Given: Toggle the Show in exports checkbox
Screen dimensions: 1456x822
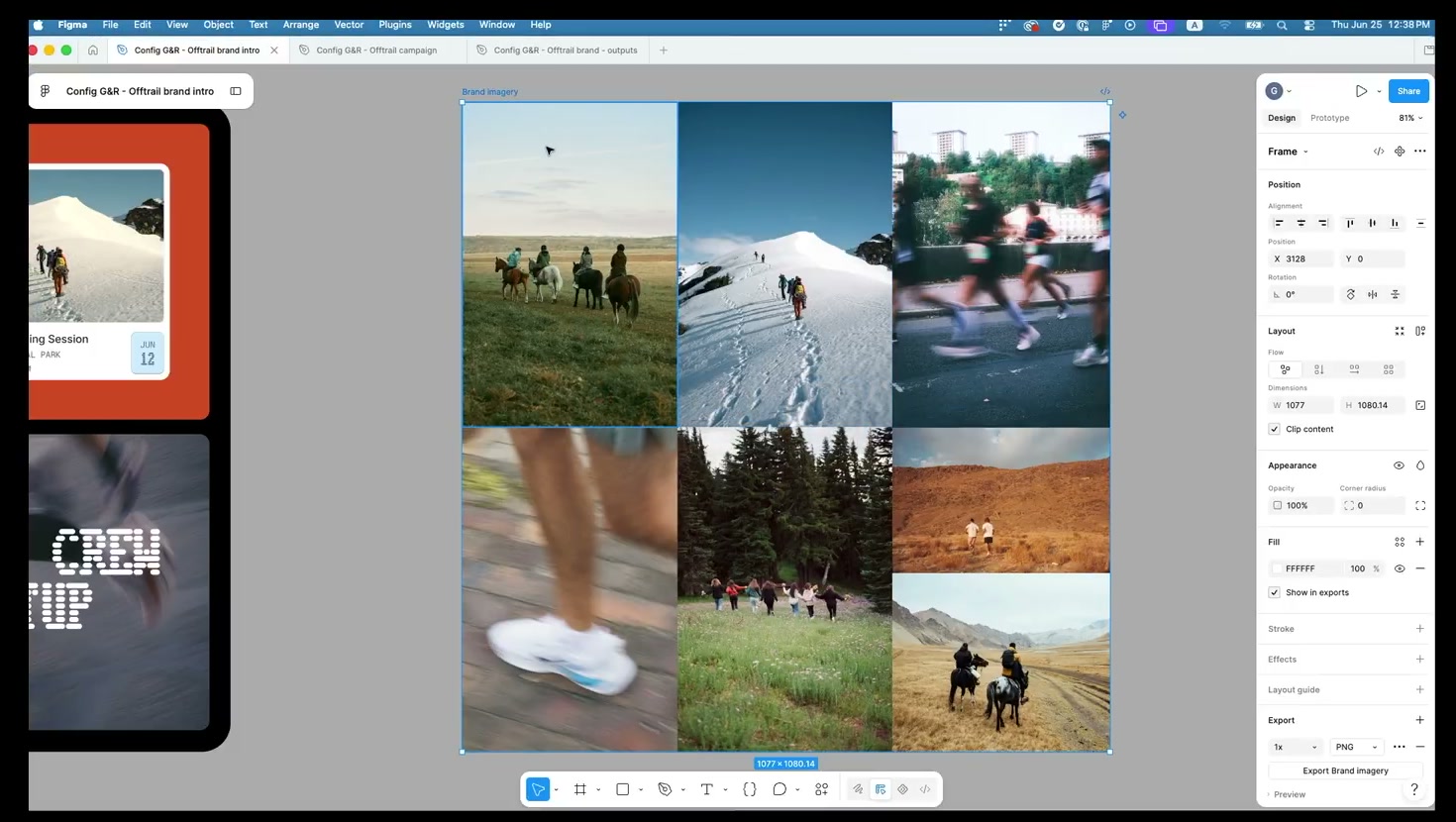Looking at the screenshot, I should (x=1275, y=592).
